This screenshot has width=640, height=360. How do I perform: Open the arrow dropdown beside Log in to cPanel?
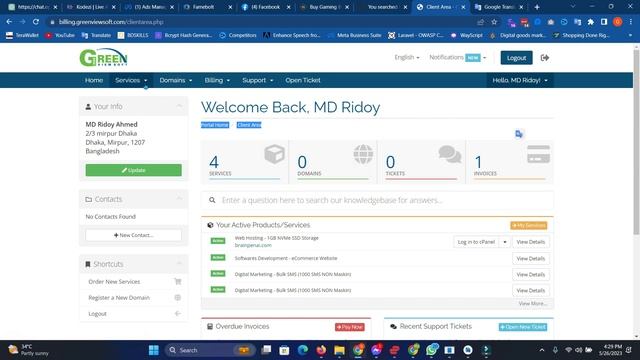pyautogui.click(x=505, y=242)
